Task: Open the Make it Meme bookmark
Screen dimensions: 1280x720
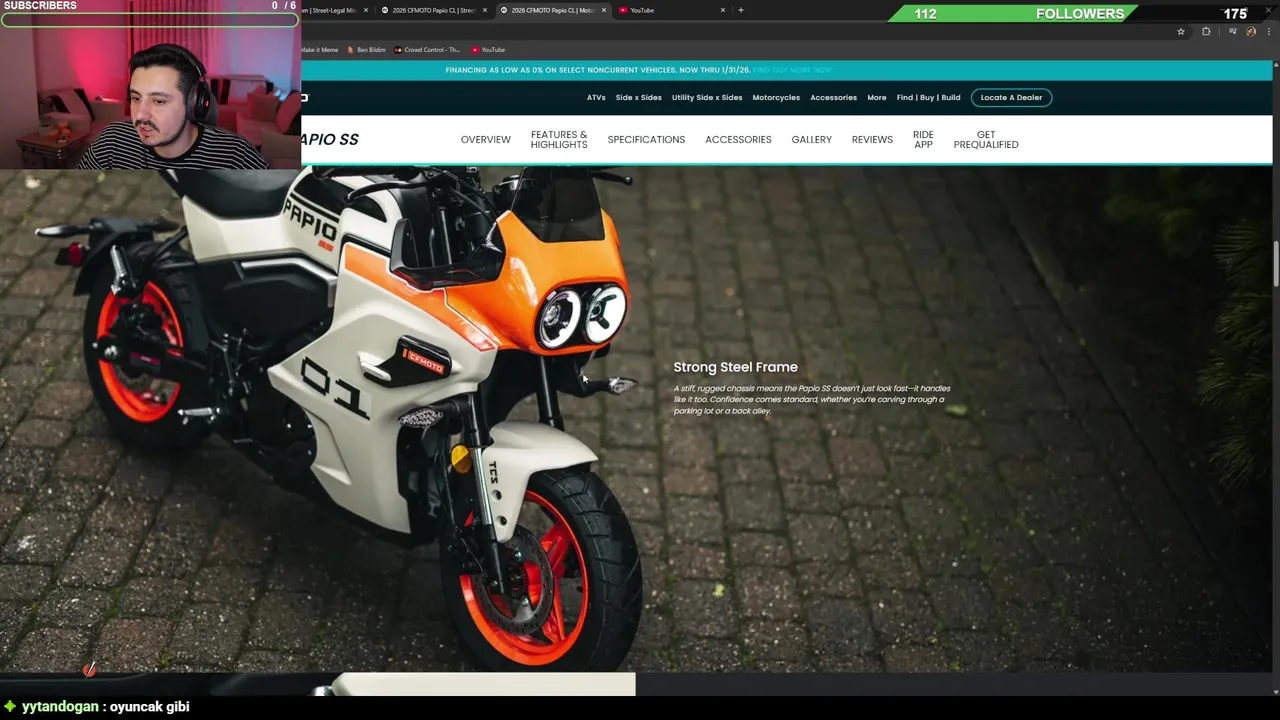Action: click(319, 49)
